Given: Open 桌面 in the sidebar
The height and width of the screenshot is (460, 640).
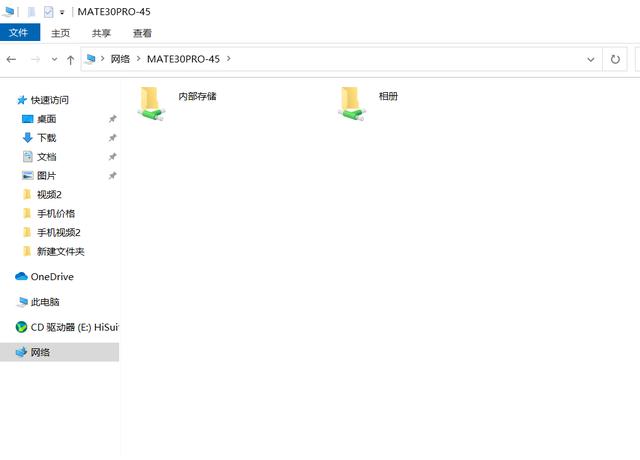Looking at the screenshot, I should coord(47,119).
